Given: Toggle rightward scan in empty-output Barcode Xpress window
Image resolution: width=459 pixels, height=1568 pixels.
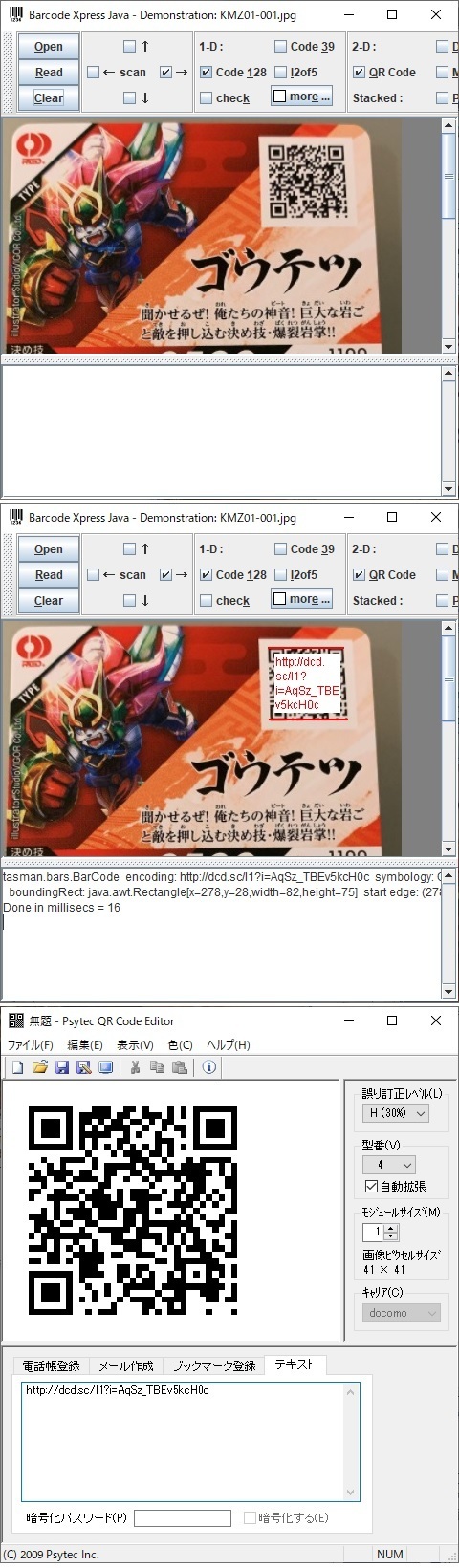Looking at the screenshot, I should coord(165,72).
